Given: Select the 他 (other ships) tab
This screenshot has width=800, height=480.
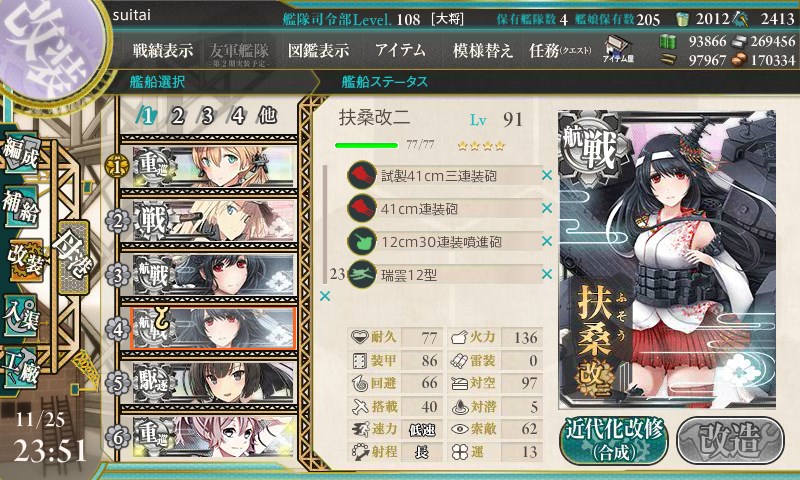Looking at the screenshot, I should (x=267, y=116).
